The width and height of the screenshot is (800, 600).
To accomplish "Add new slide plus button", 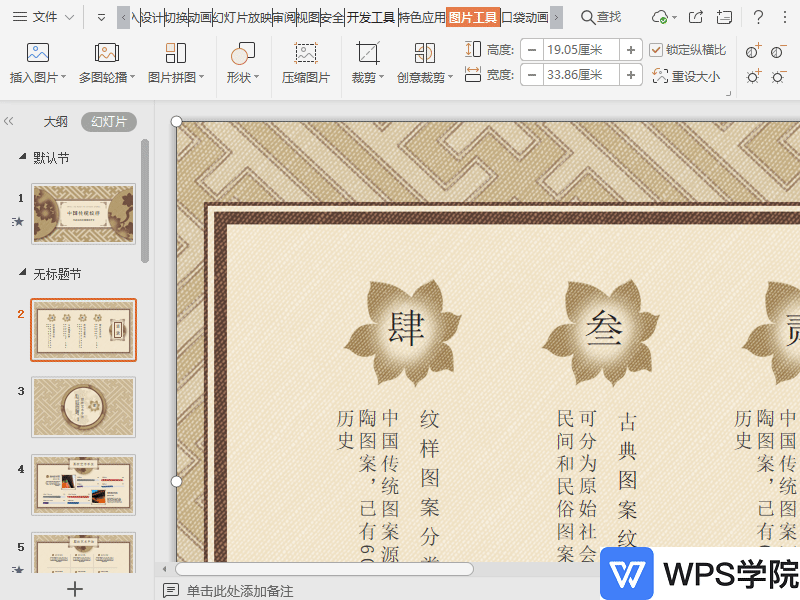I will tap(75, 589).
